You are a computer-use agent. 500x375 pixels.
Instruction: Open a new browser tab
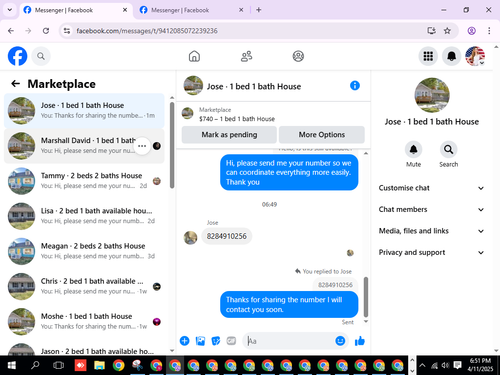click(258, 10)
